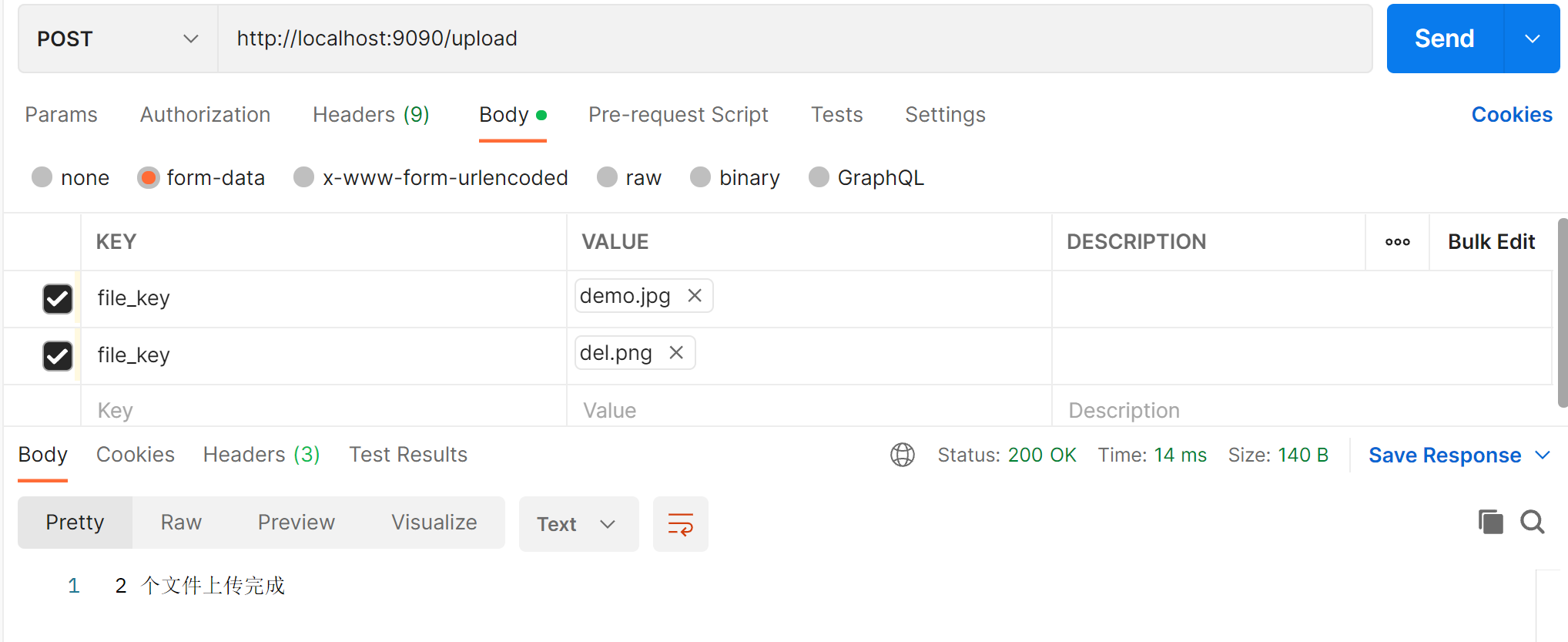The width and height of the screenshot is (1568, 642).
Task: Copy response body using the copy icon
Action: 1490,523
